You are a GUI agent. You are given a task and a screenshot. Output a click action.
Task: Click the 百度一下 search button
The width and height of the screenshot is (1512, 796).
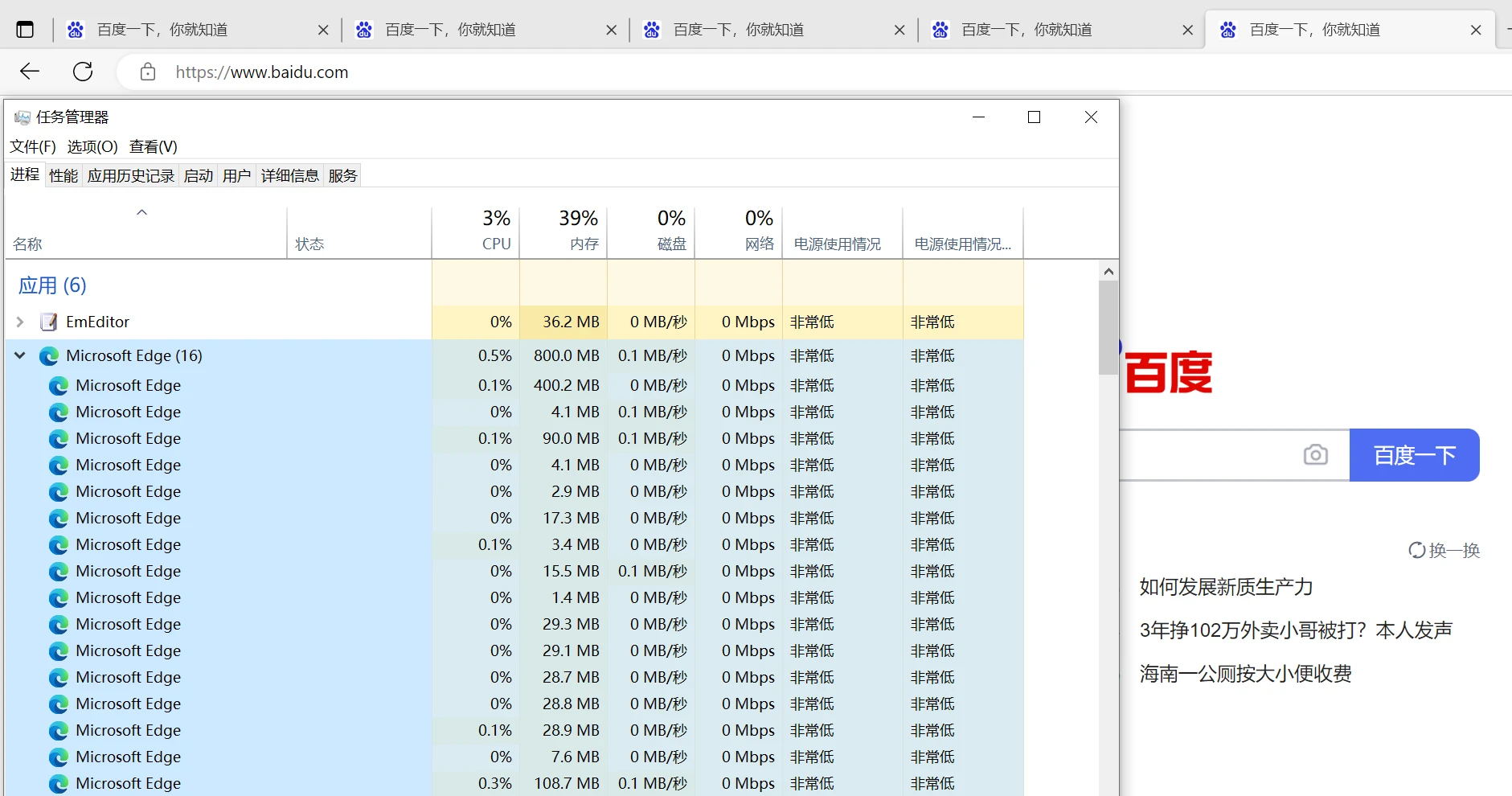(1415, 455)
